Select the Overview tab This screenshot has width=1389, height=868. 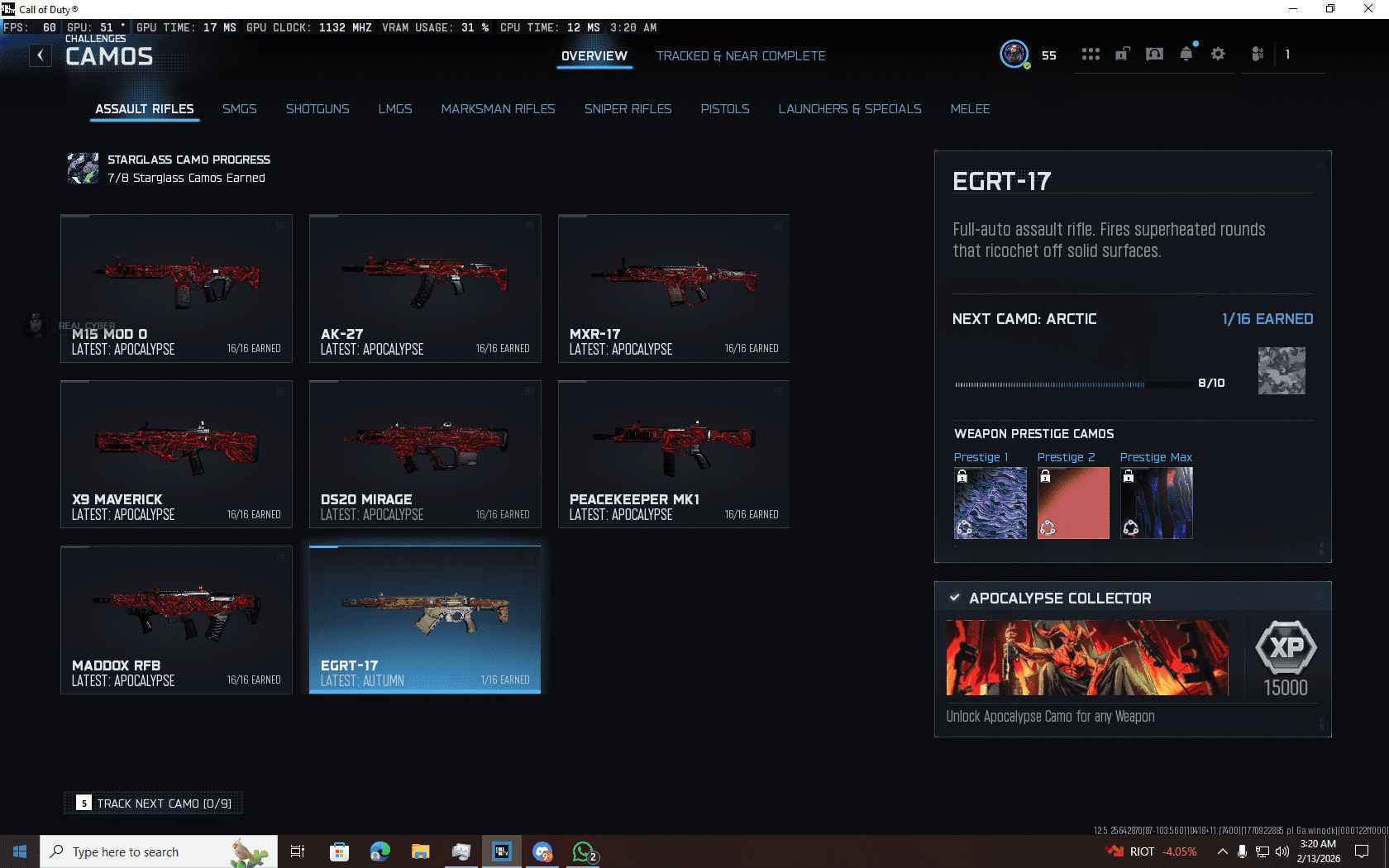click(x=594, y=55)
